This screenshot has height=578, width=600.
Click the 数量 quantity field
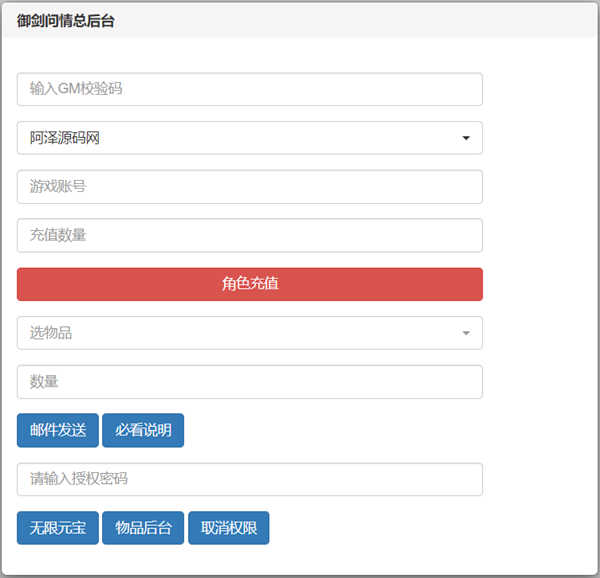point(249,382)
